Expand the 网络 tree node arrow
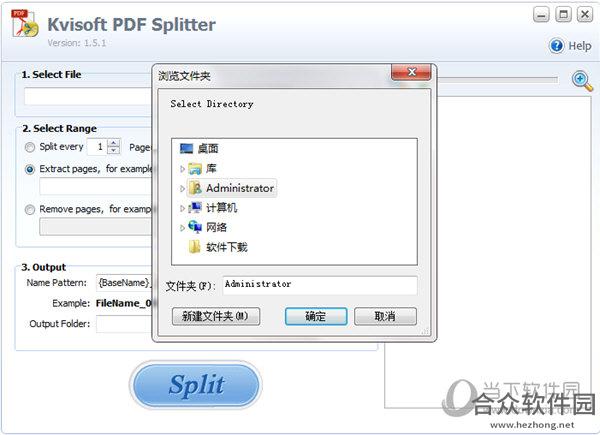 183,228
